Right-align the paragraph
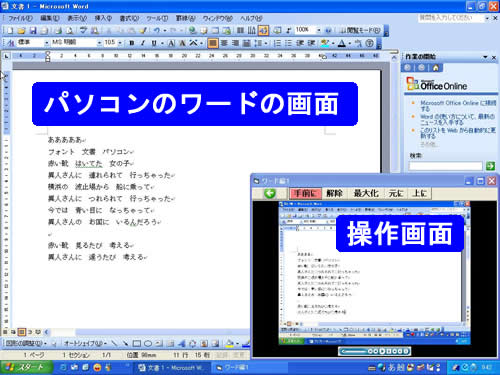Viewport: 500px width, 375px height. tap(235, 43)
